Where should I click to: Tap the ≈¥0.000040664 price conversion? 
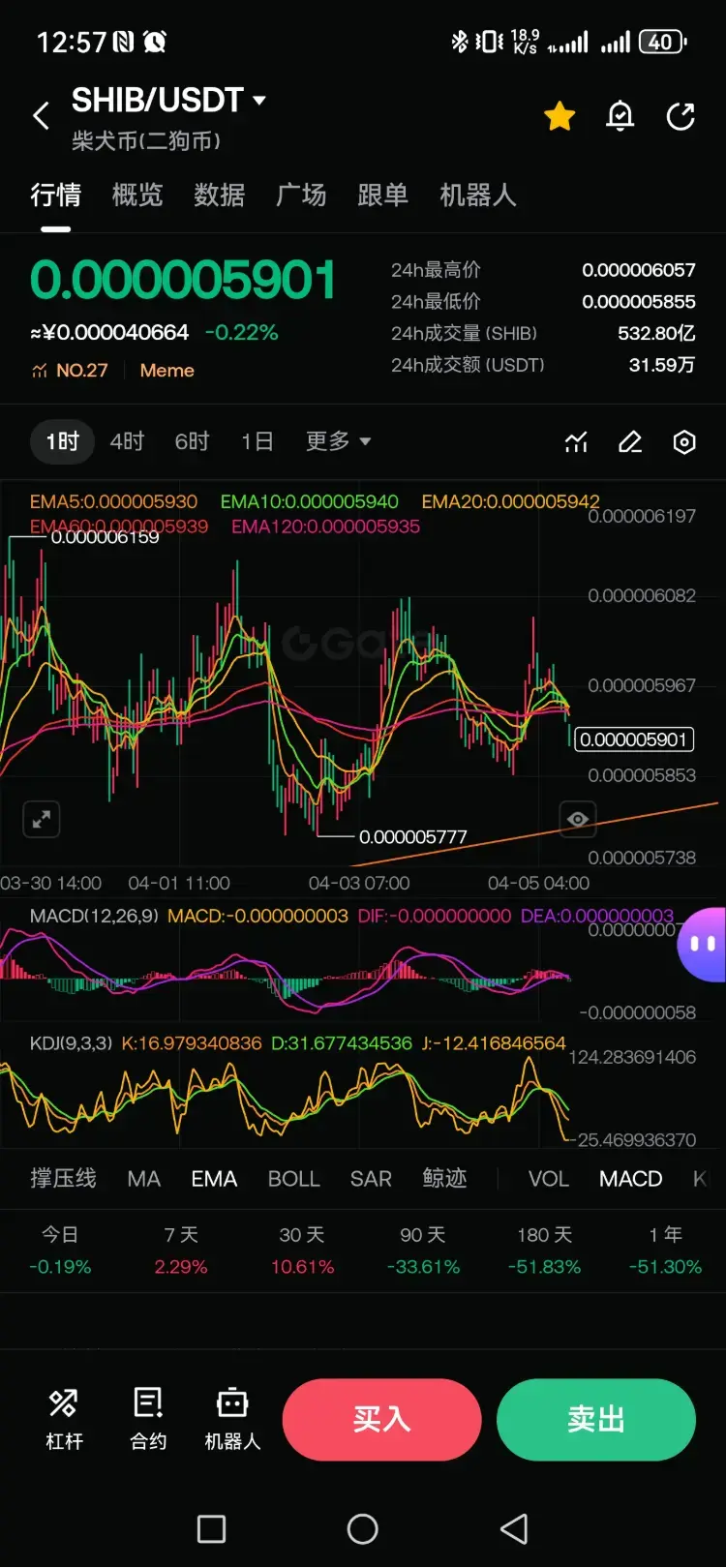(109, 332)
